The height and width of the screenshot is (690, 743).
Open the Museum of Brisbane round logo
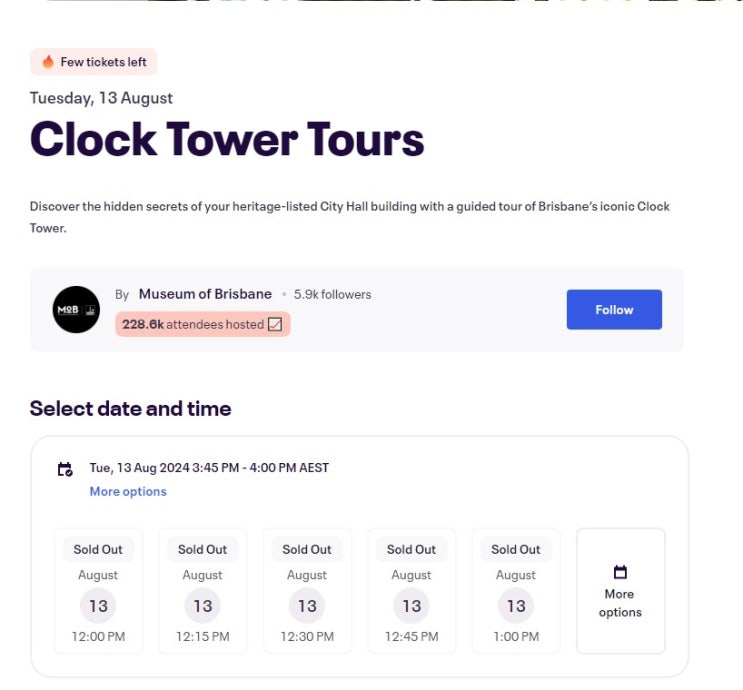point(76,310)
